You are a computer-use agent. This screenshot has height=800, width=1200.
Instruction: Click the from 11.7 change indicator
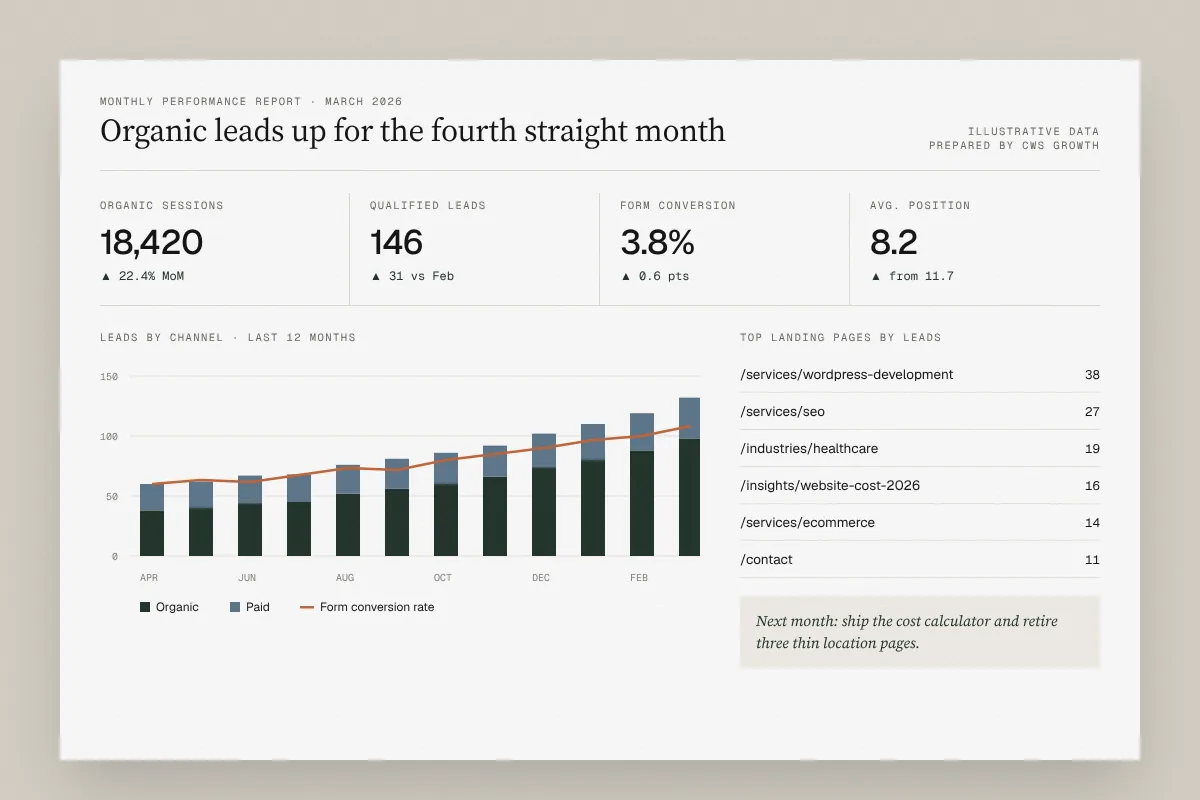point(912,276)
